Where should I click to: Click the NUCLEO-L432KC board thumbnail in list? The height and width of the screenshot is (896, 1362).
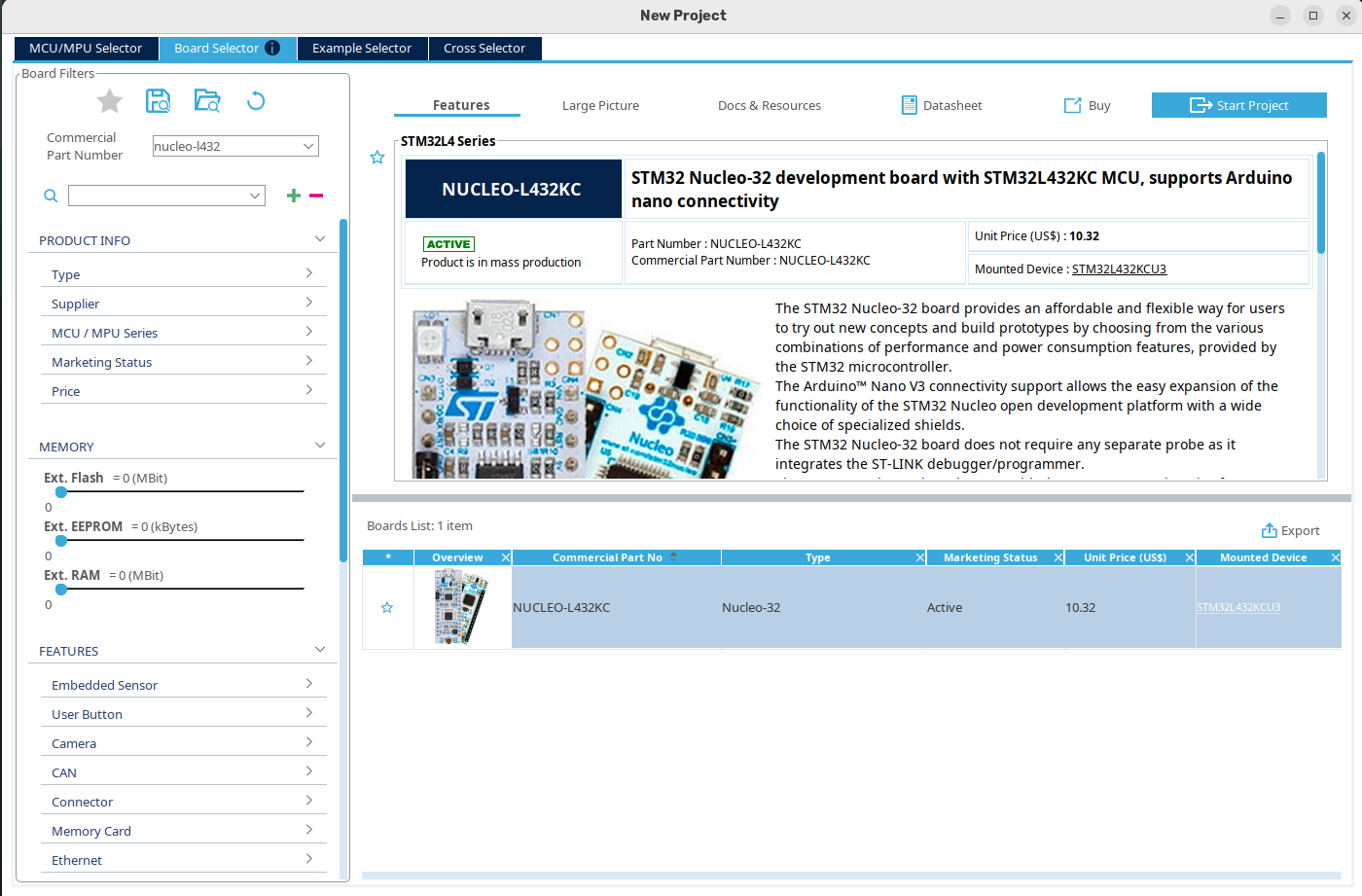(x=462, y=607)
